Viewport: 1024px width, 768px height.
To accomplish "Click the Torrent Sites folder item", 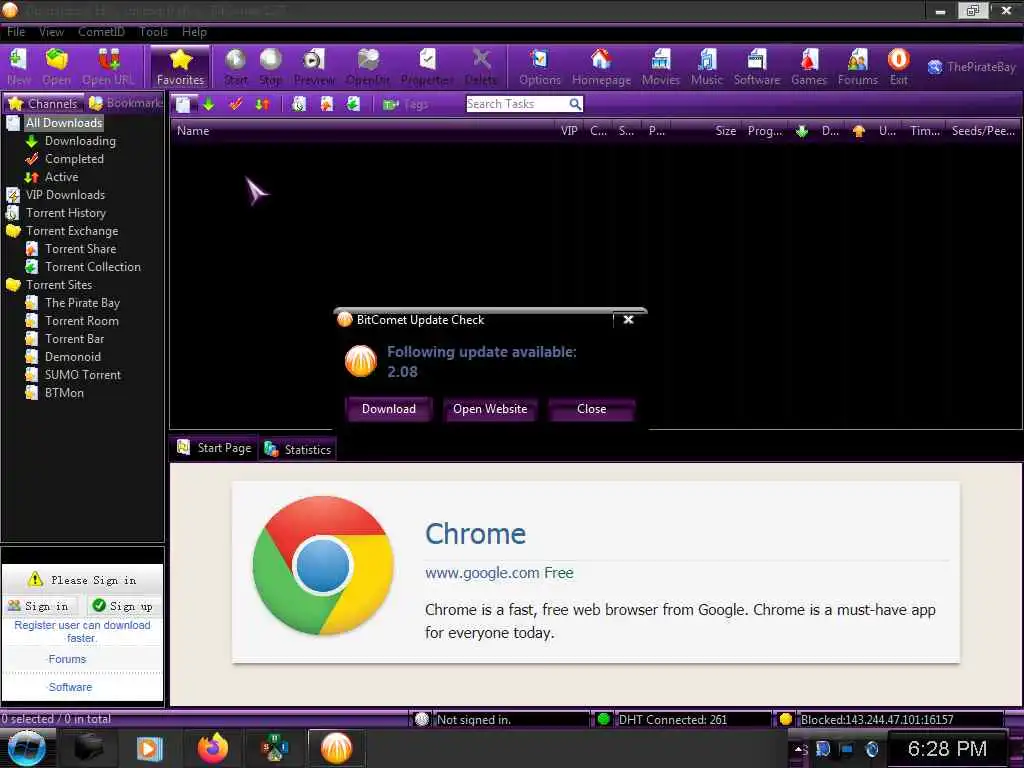I will 59,285.
